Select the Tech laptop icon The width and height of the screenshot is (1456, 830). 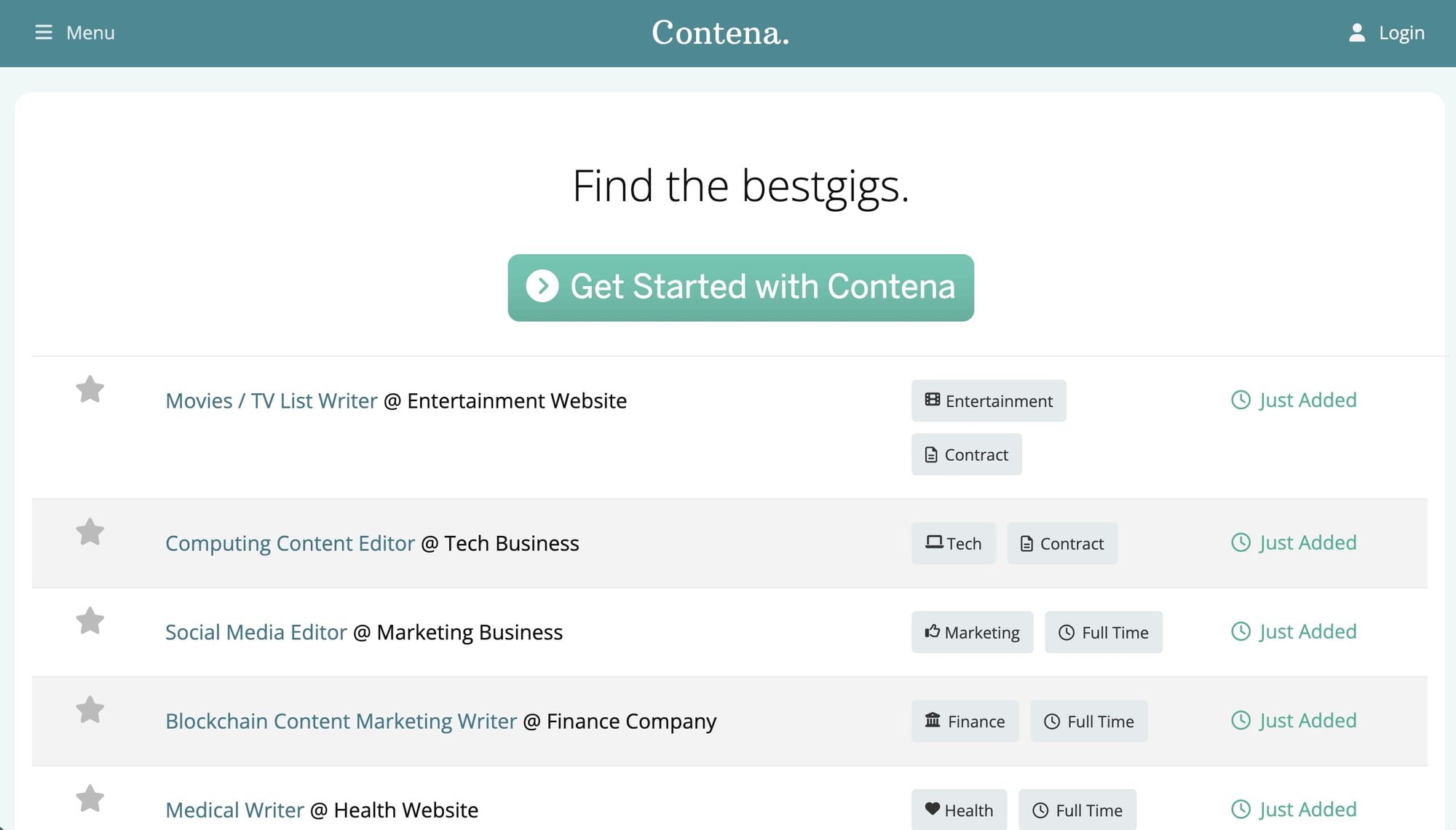[x=934, y=542]
